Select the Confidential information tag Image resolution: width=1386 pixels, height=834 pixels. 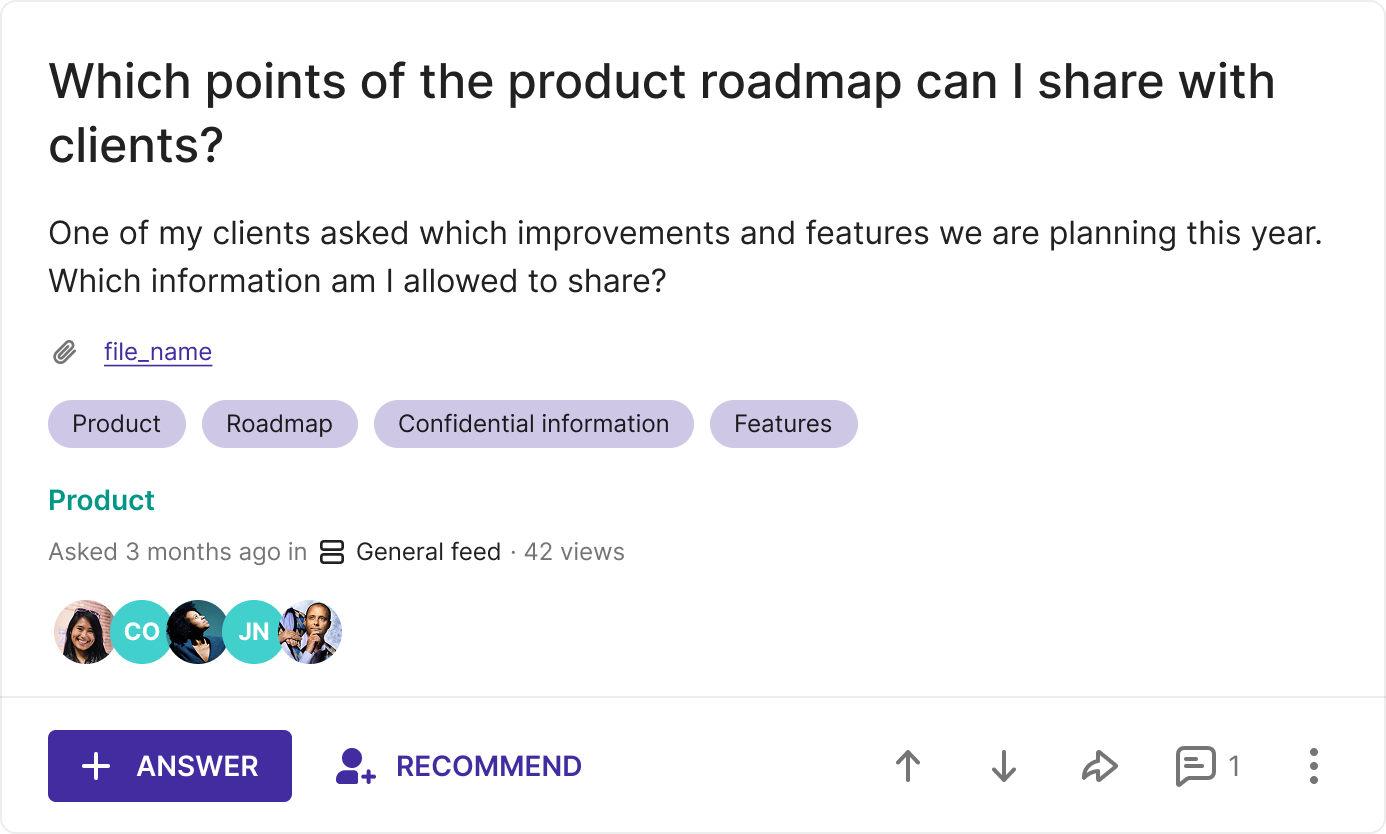point(533,424)
